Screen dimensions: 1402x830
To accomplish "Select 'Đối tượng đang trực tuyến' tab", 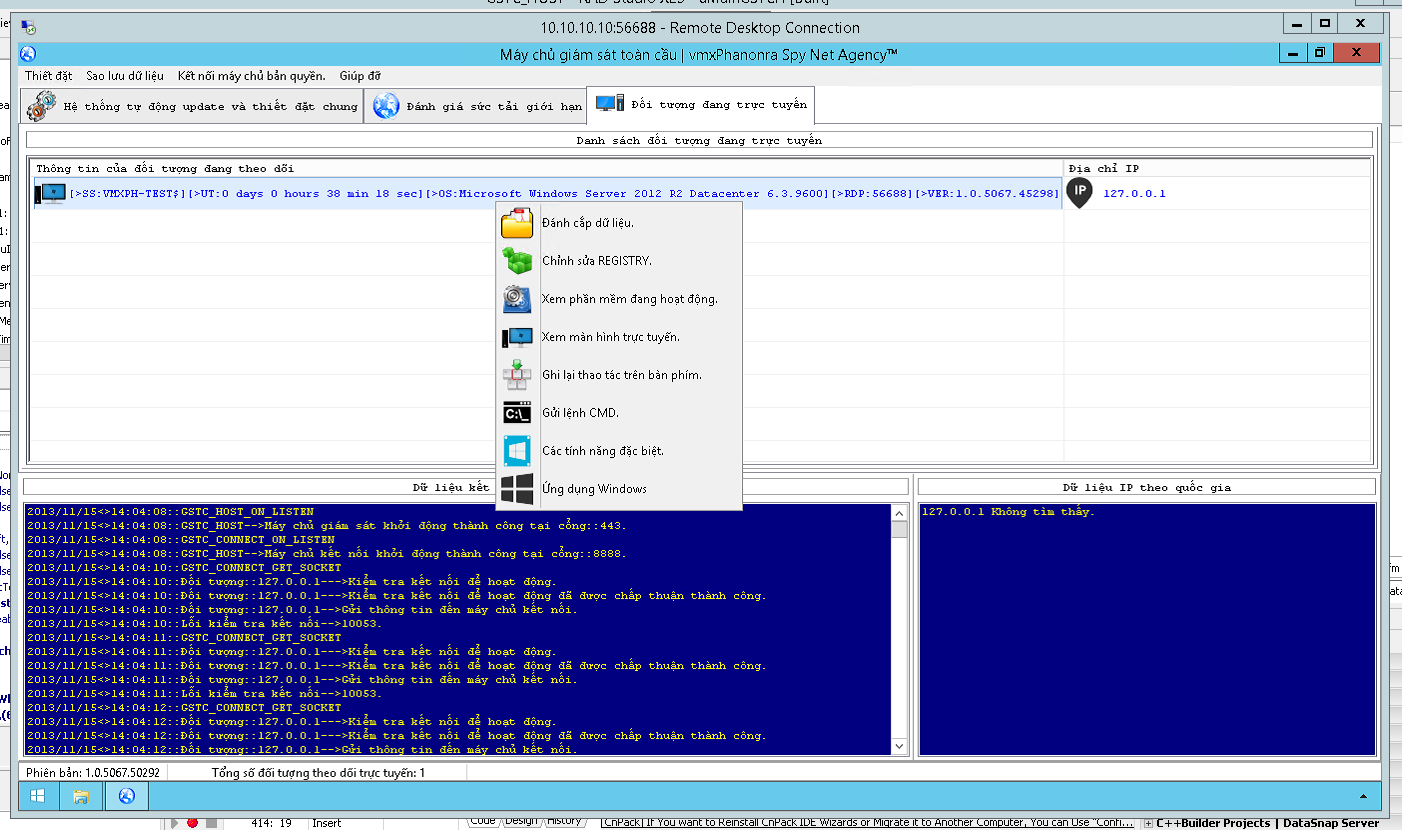I will (x=700, y=104).
